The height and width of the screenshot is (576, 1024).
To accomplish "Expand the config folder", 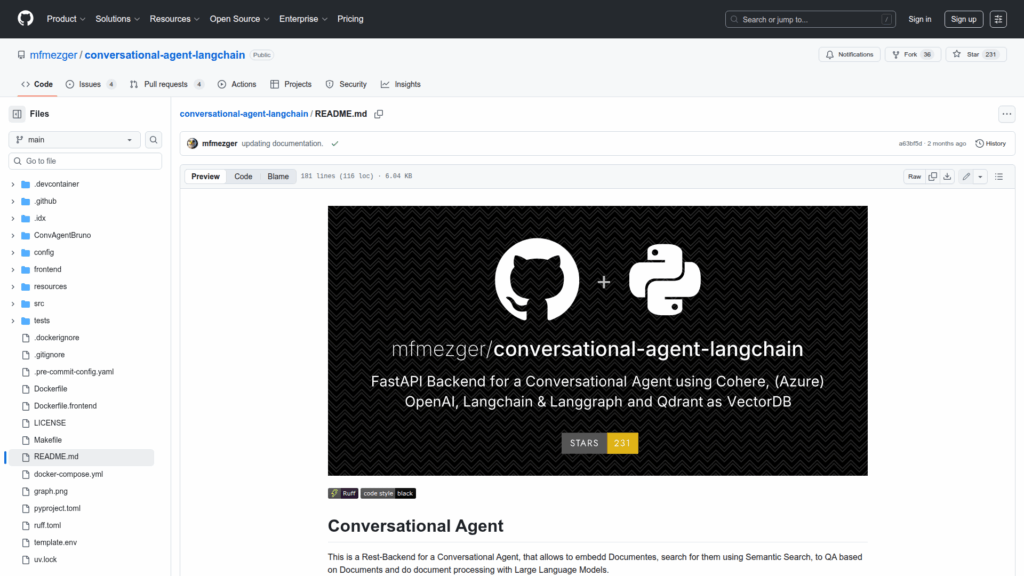I will point(13,252).
